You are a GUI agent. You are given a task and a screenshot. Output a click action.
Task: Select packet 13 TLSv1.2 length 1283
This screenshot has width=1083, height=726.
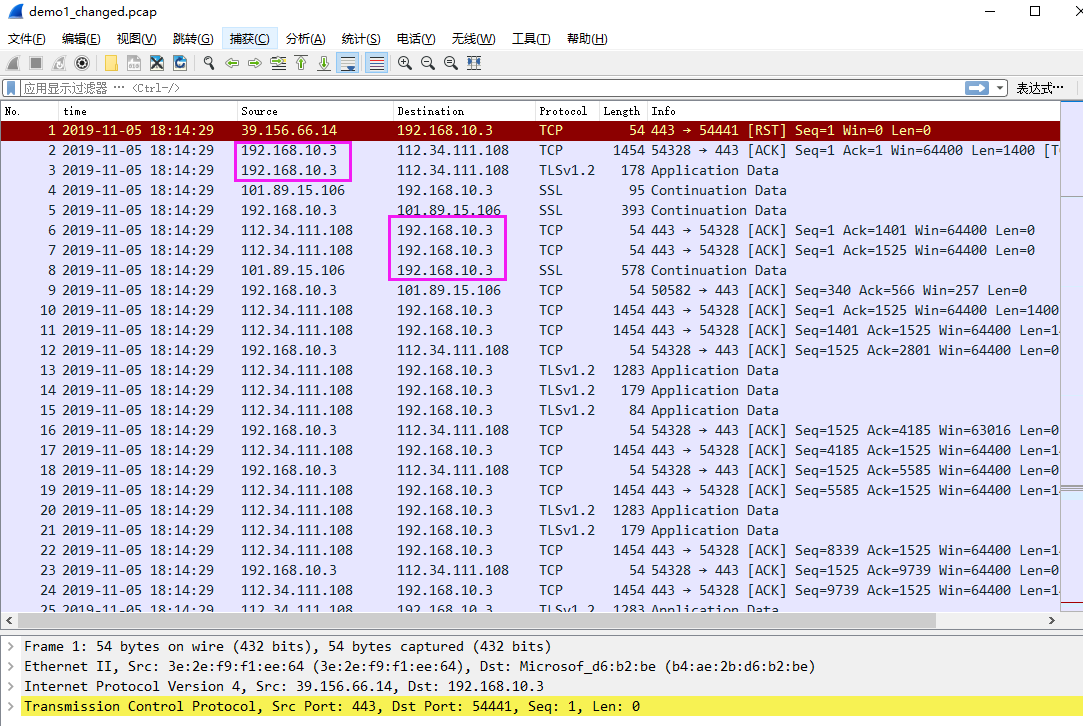pyautogui.click(x=530, y=371)
